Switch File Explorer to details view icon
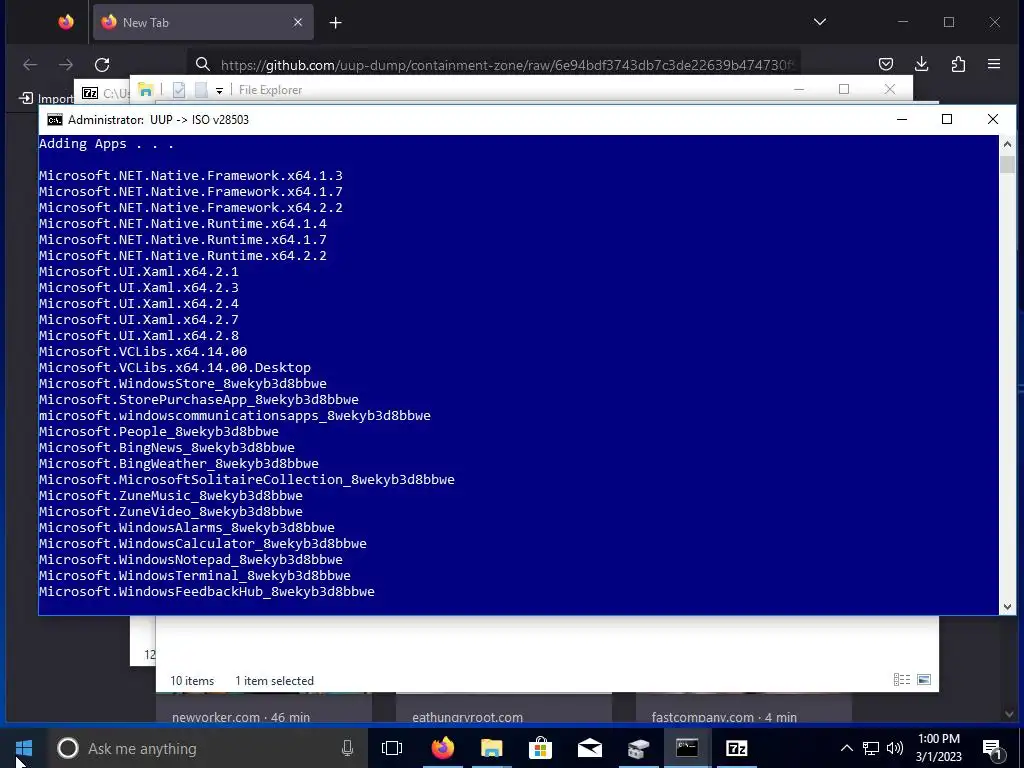Viewport: 1024px width, 768px height. click(902, 680)
